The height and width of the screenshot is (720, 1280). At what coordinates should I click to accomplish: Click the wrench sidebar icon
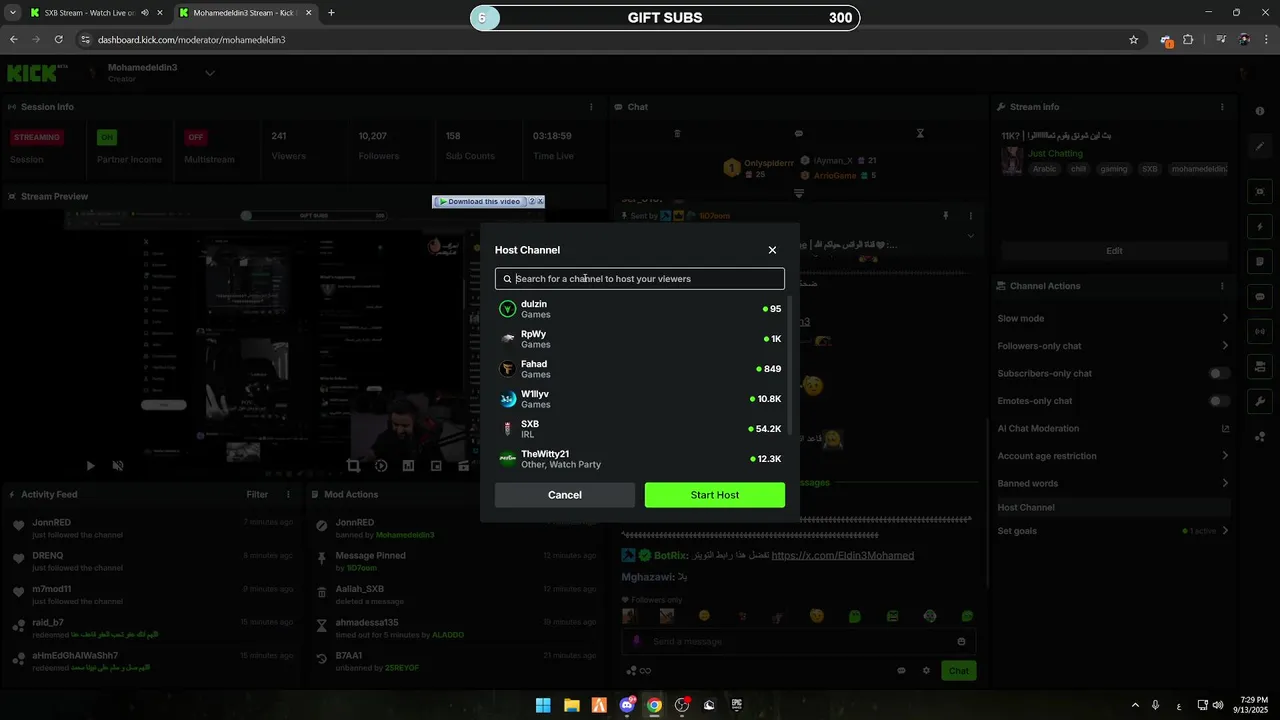1260,401
